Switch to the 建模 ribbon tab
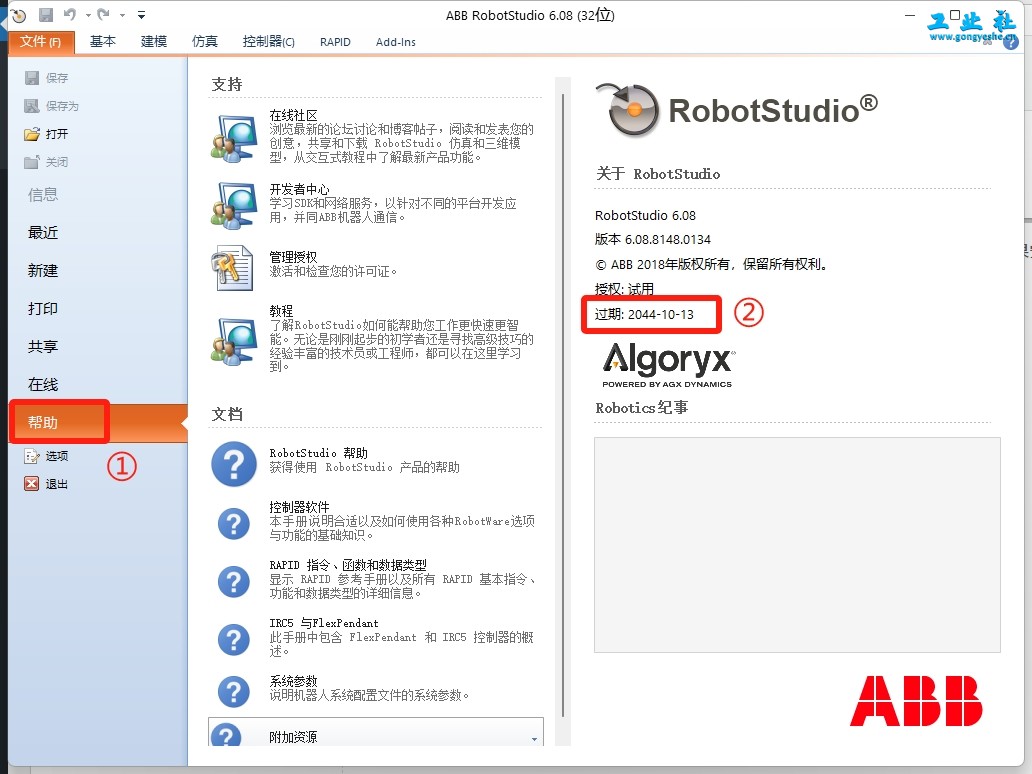 tap(154, 41)
